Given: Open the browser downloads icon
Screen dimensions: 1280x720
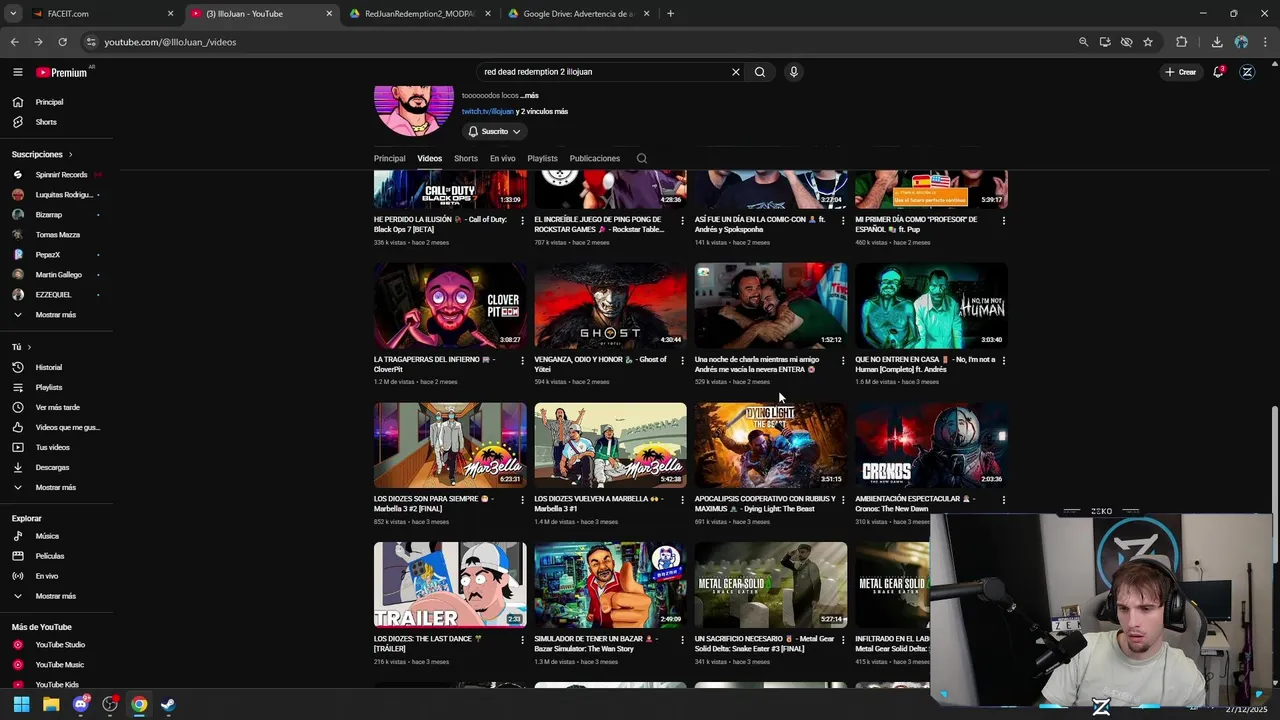Looking at the screenshot, I should (x=1217, y=42).
